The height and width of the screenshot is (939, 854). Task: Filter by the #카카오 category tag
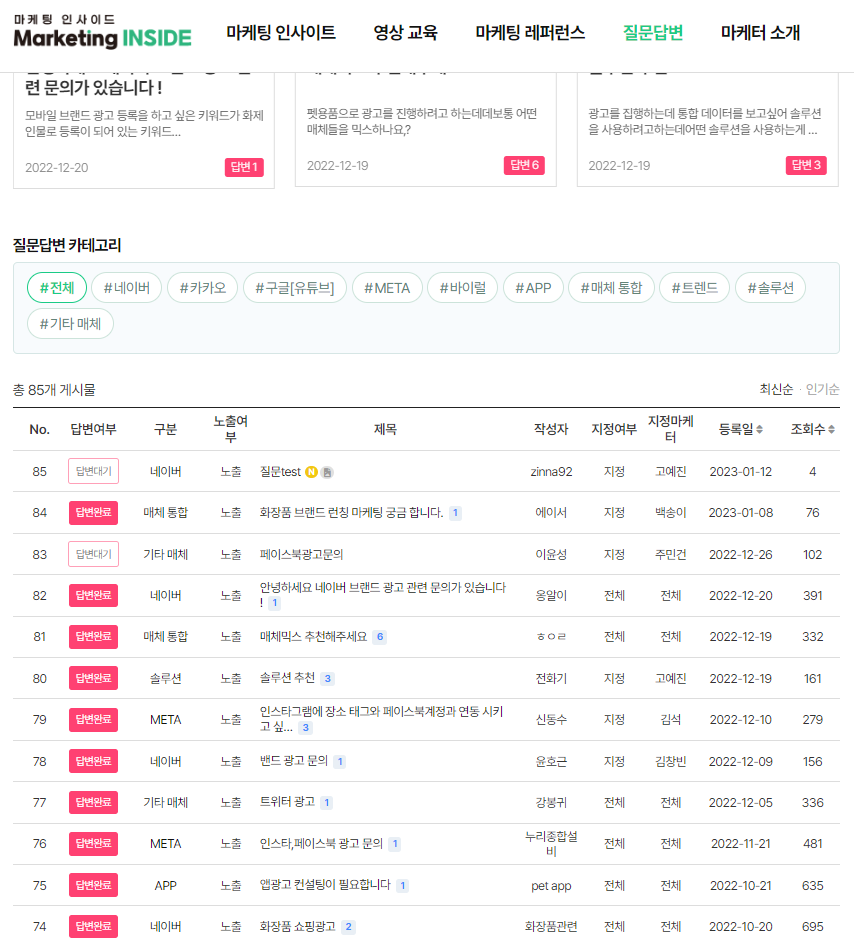pos(202,287)
